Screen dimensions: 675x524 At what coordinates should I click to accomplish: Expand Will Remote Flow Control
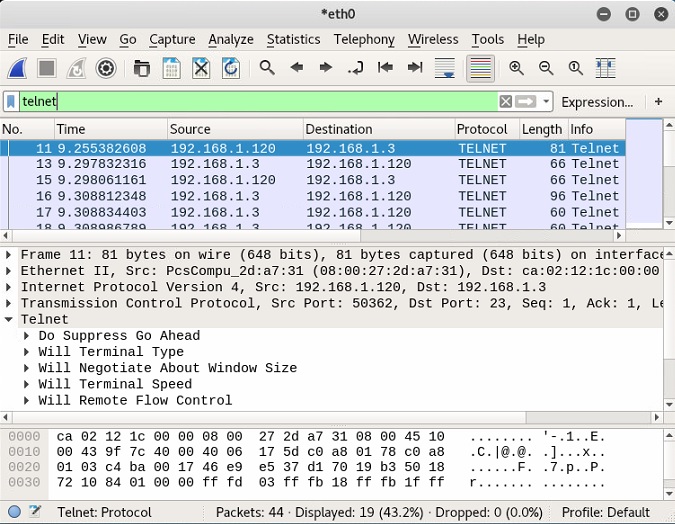click(x=27, y=400)
